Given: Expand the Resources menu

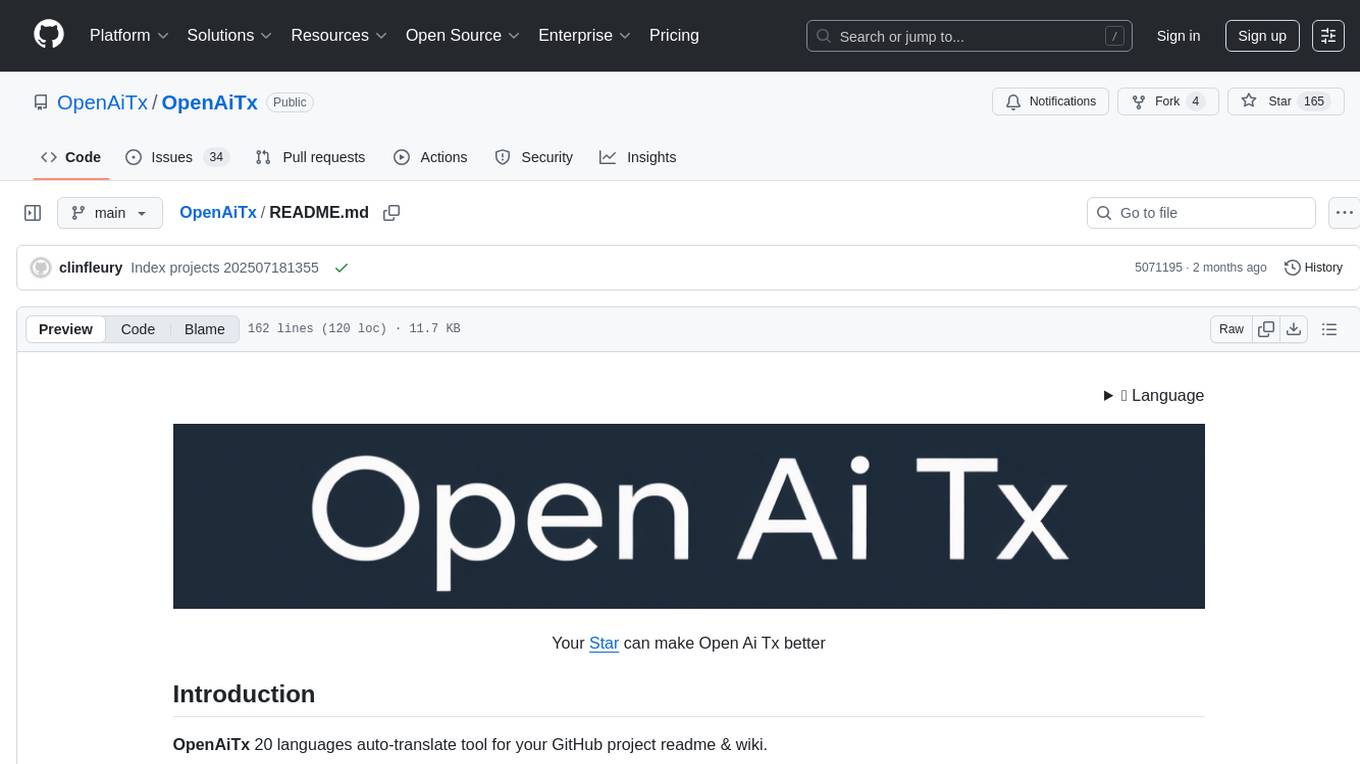Looking at the screenshot, I should (338, 35).
